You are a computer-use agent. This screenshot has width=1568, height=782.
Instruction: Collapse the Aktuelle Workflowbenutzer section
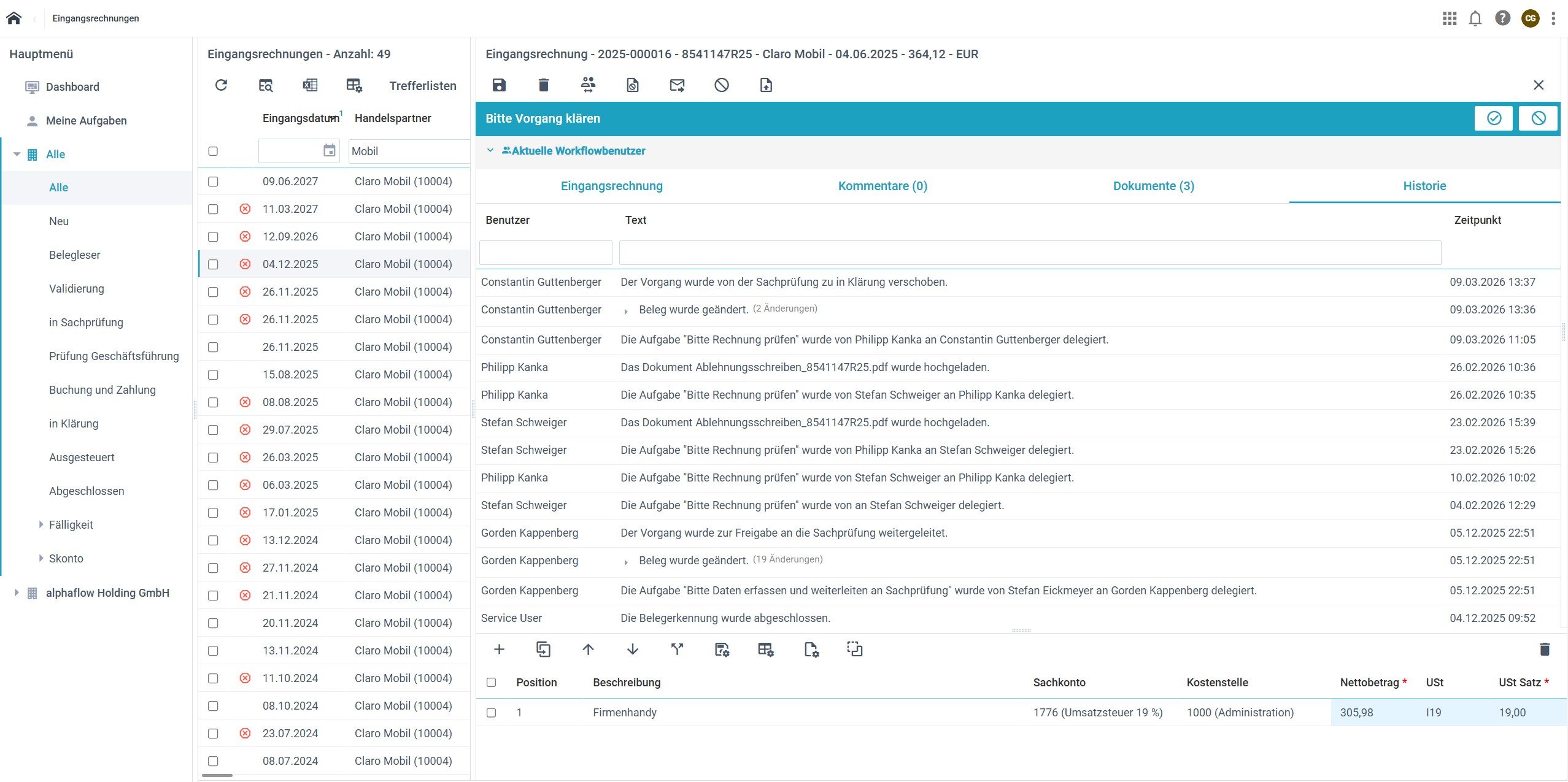pyautogui.click(x=490, y=150)
